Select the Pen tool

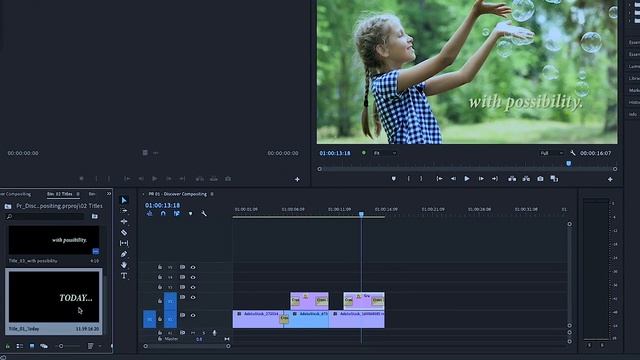pyautogui.click(x=124, y=254)
